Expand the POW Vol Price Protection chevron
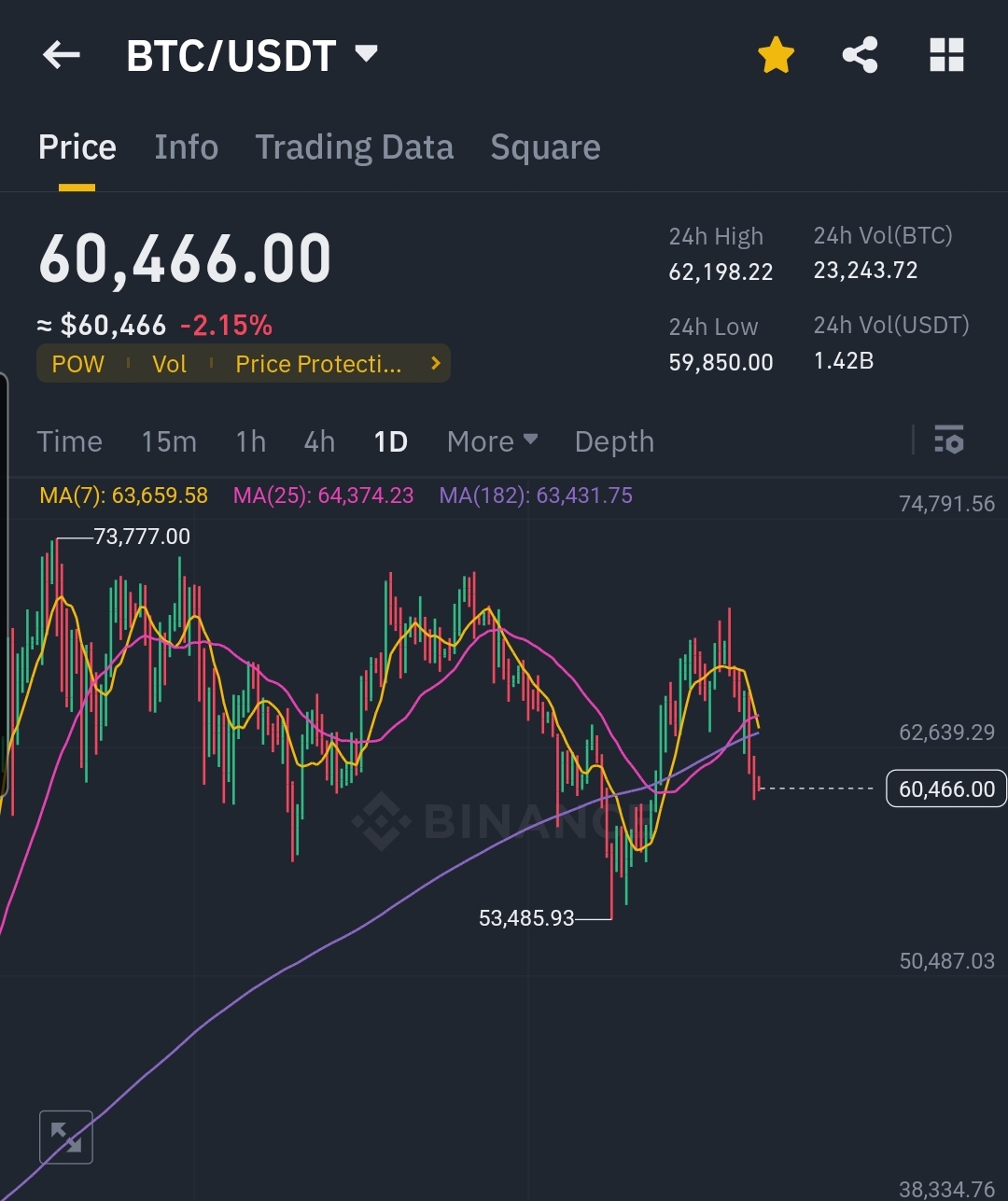 click(x=436, y=364)
